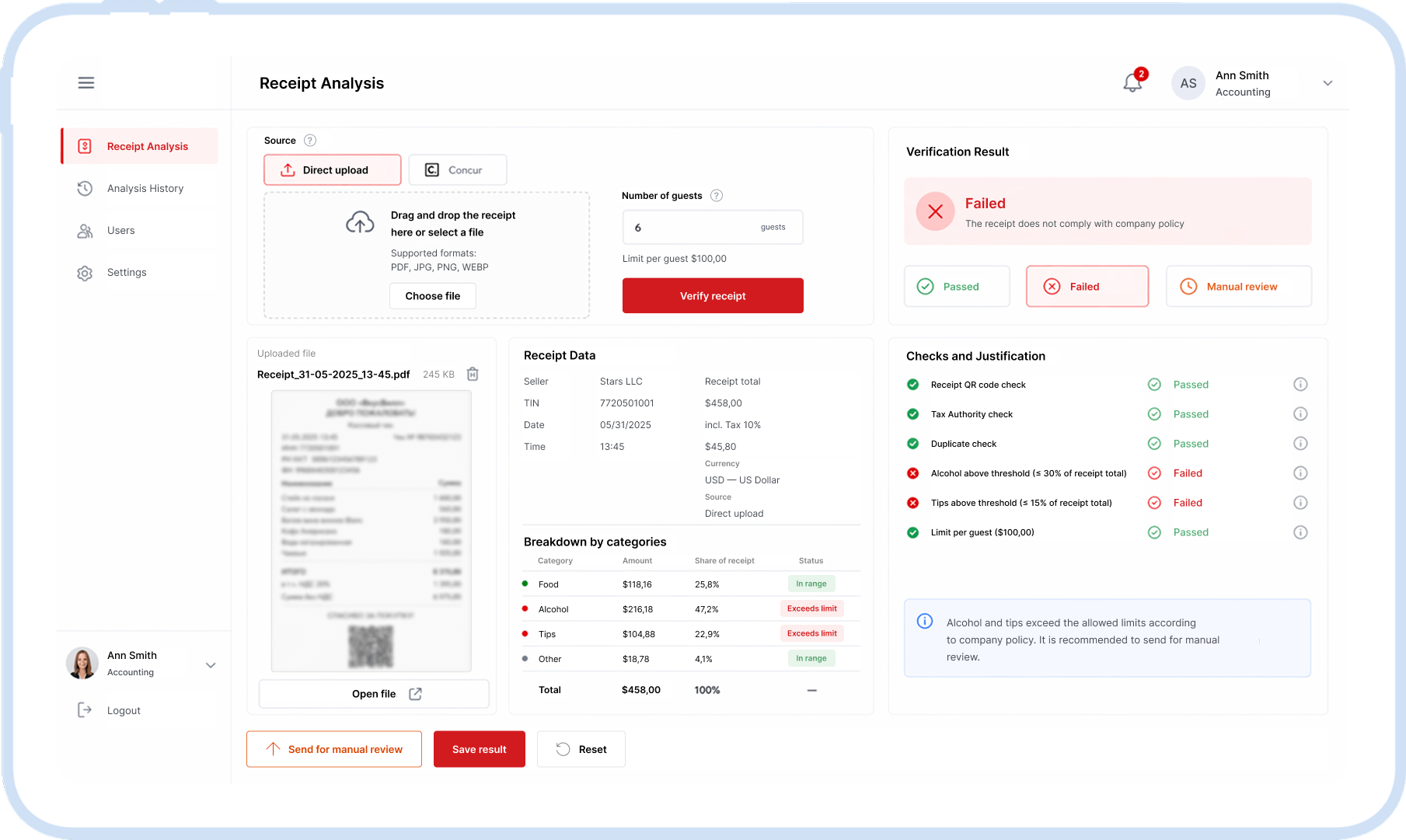Click Exceeds limit badge for Alcohol

811,608
